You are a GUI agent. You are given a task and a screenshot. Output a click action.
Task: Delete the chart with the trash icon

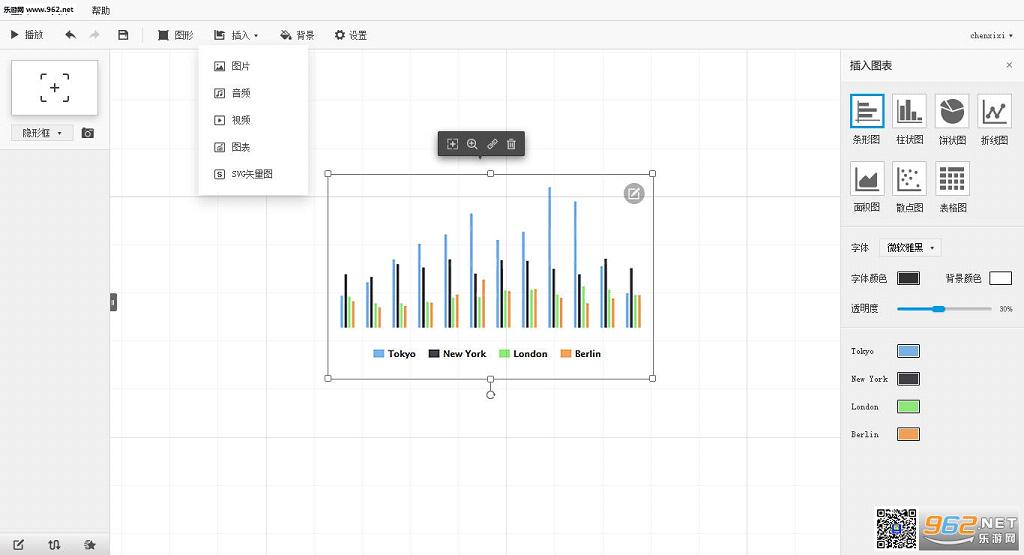pyautogui.click(x=511, y=144)
